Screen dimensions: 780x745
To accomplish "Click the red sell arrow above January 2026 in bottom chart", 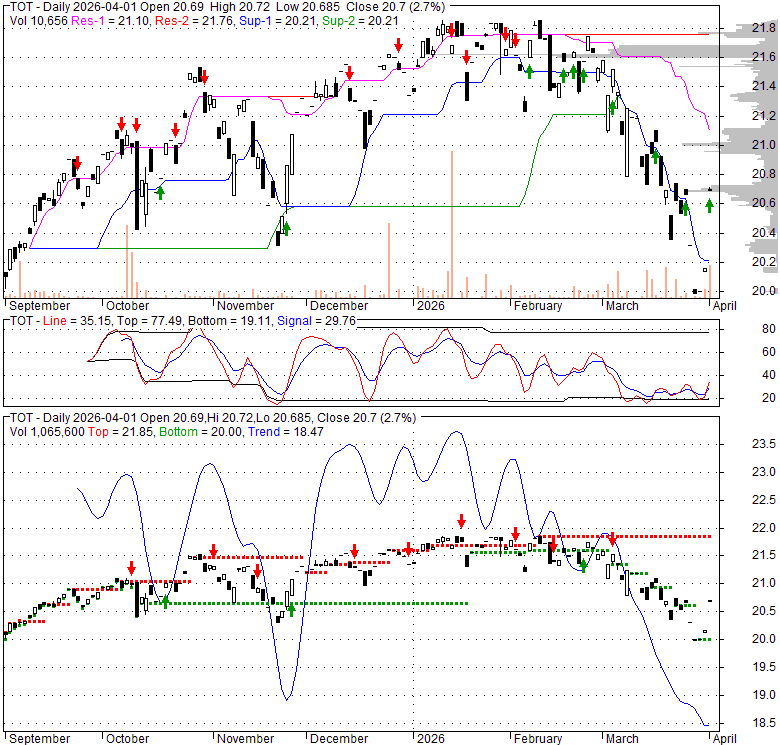I will [461, 521].
